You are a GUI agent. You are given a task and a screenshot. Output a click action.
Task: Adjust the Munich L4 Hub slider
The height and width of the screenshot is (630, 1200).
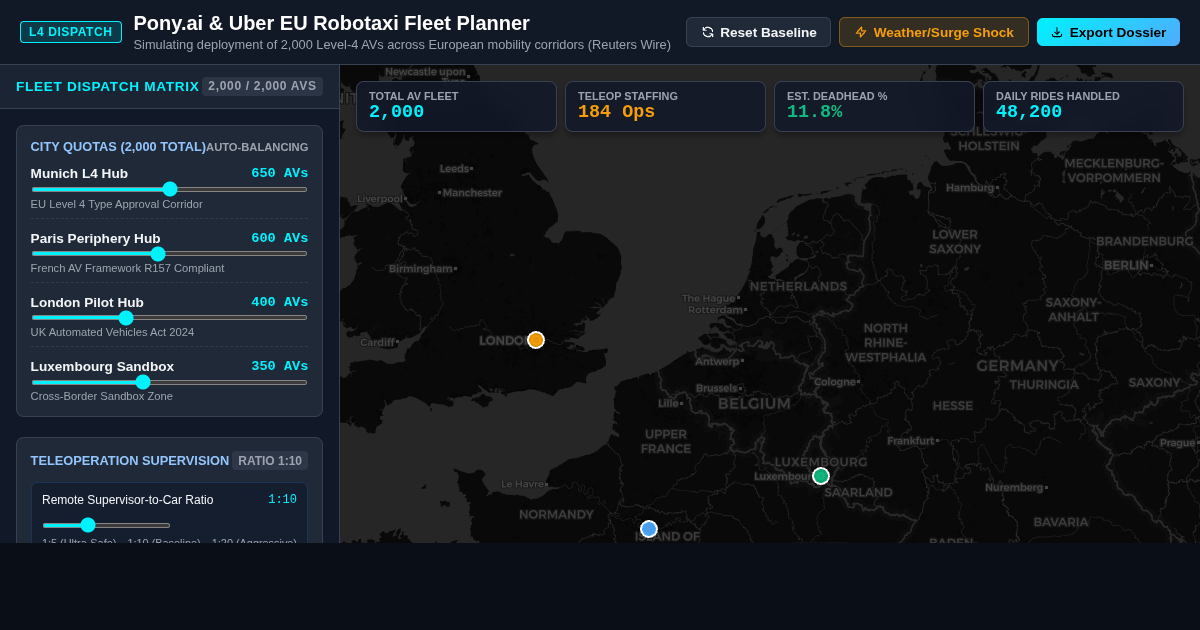pos(169,189)
